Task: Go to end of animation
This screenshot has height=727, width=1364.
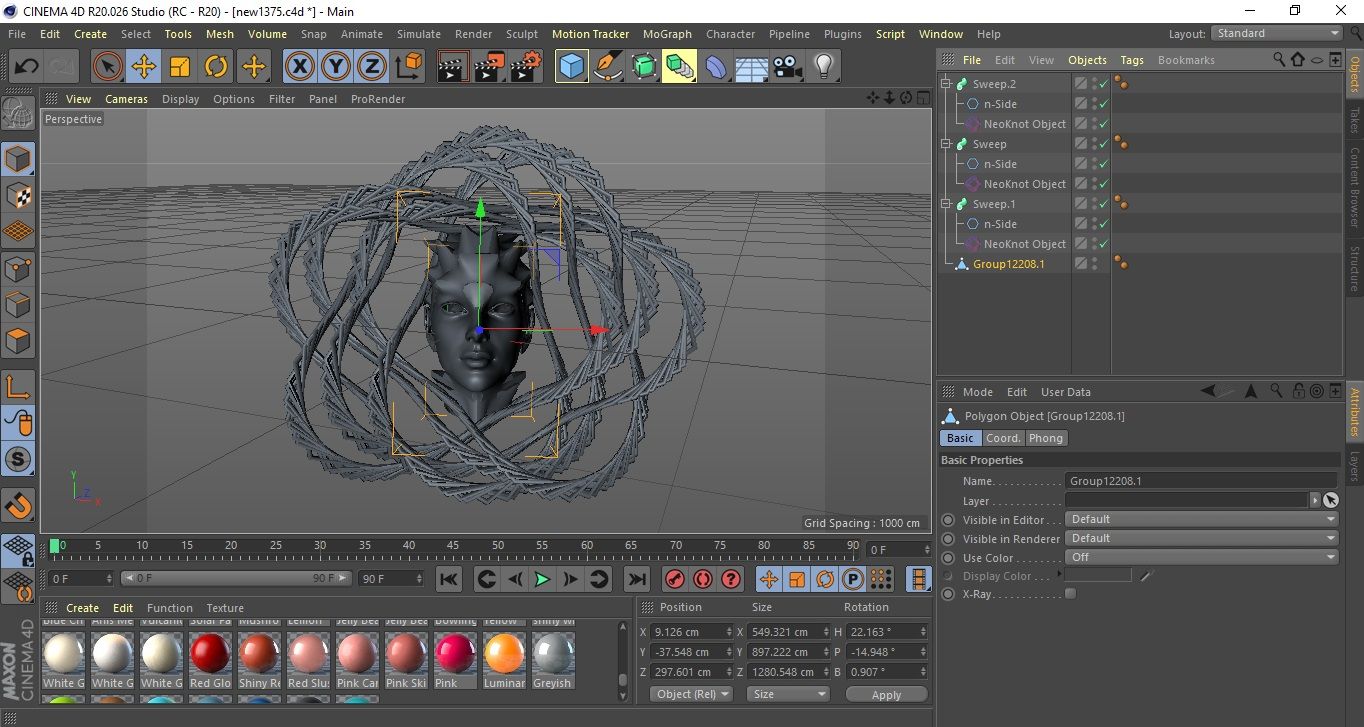Action: coord(636,579)
